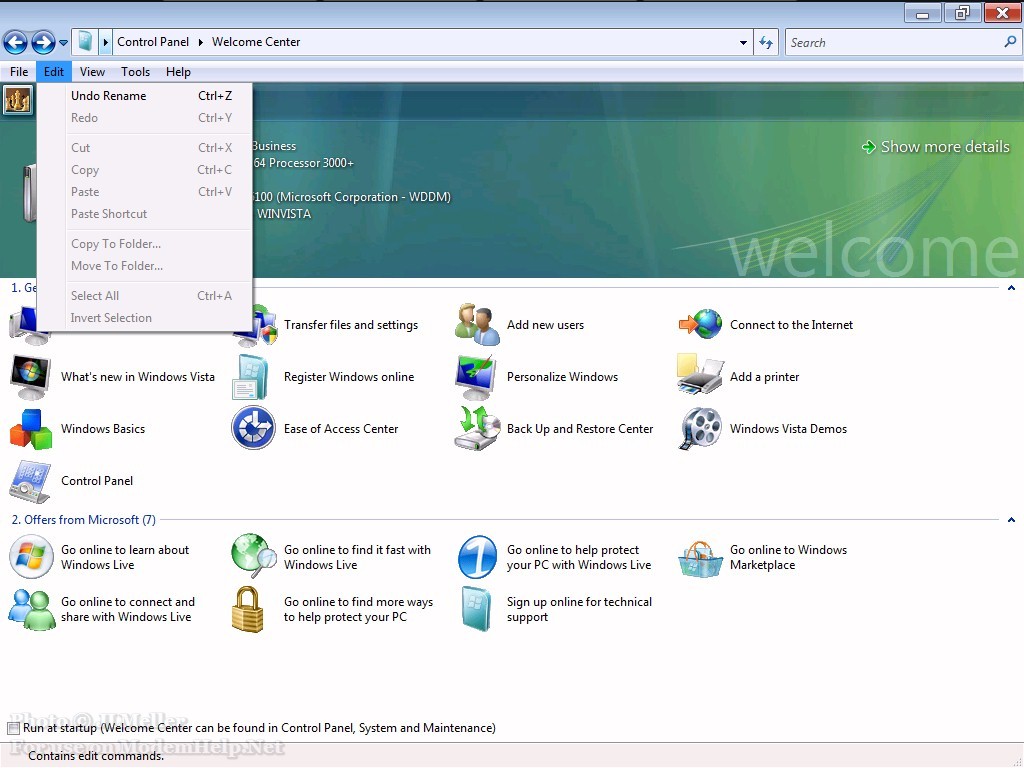Open the View menu

[x=92, y=72]
